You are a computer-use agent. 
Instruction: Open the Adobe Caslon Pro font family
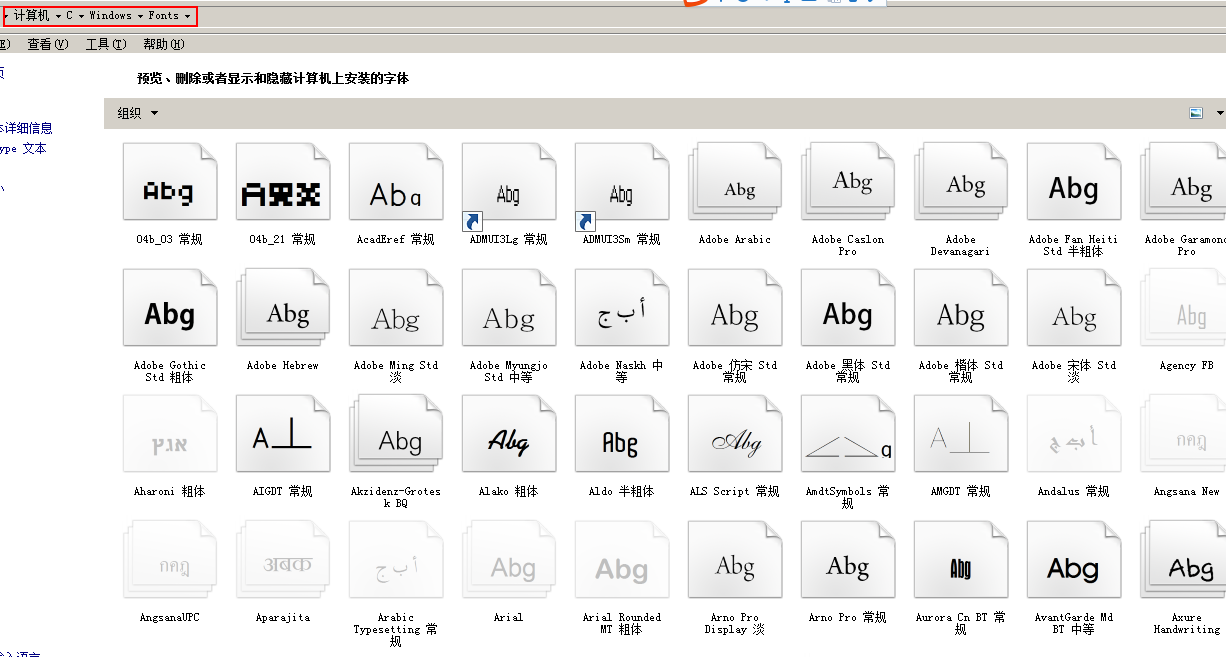847,182
